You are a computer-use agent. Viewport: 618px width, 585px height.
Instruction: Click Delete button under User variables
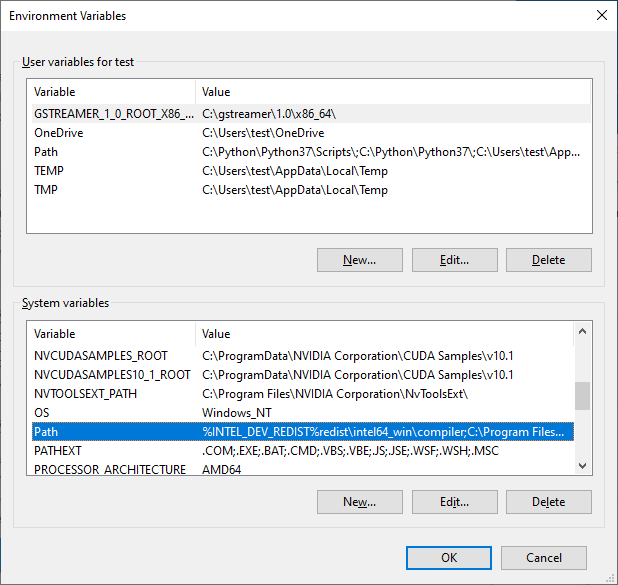click(548, 260)
